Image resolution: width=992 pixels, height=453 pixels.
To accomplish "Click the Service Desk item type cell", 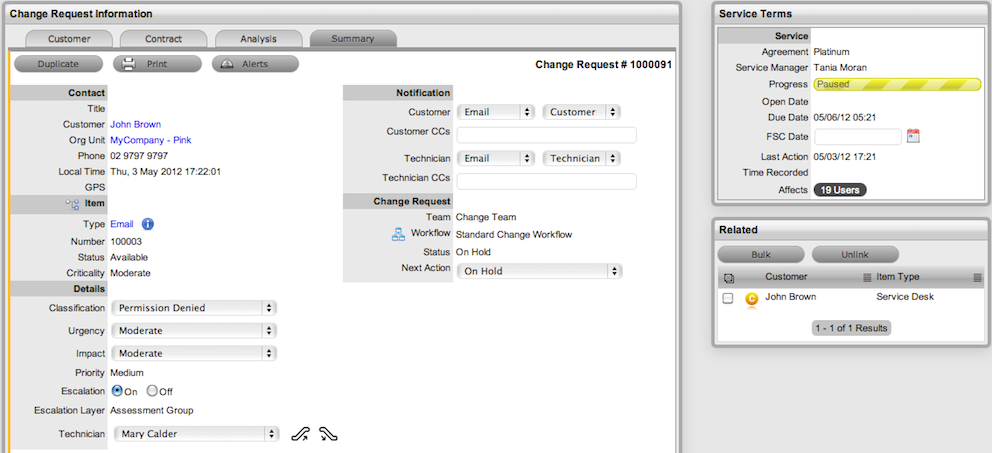I will click(905, 296).
